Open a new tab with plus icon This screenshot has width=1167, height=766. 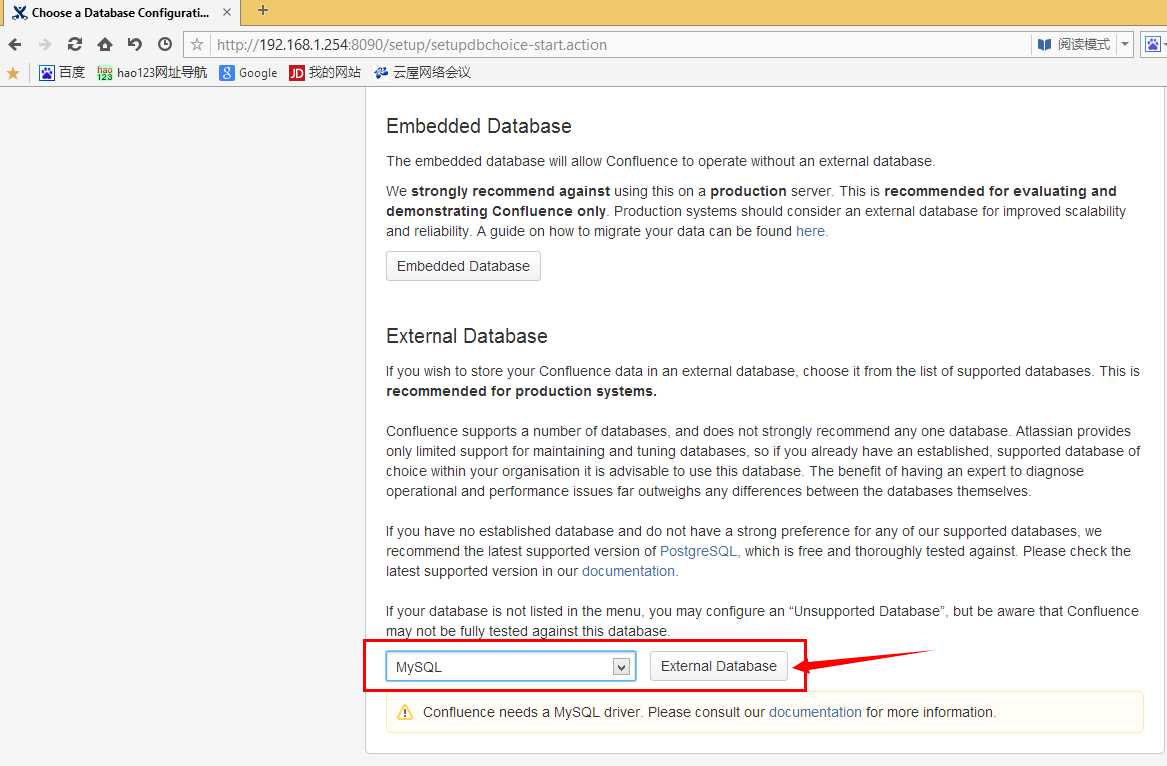263,10
